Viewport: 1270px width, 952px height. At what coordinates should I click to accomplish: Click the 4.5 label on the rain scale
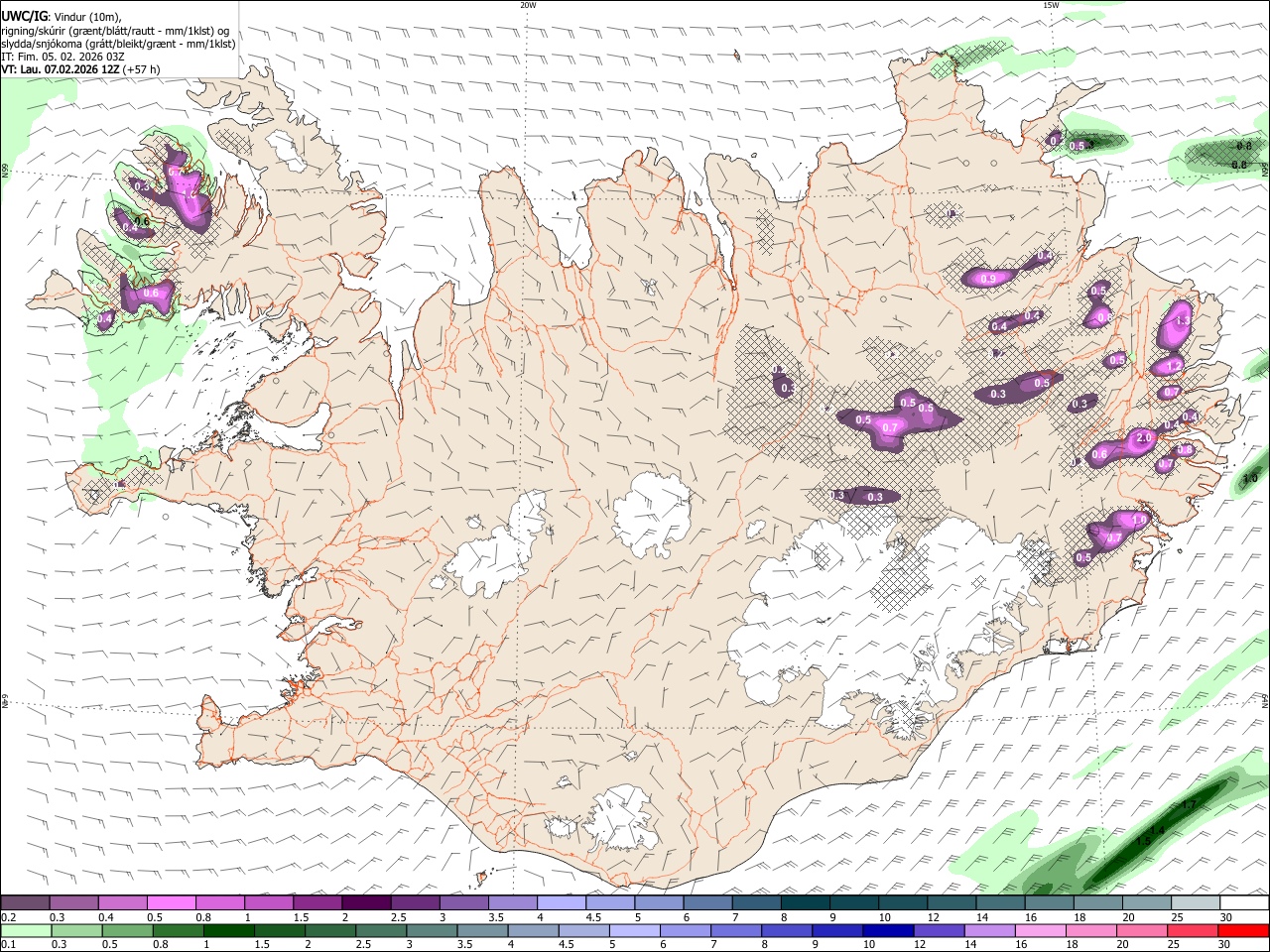[x=565, y=945]
